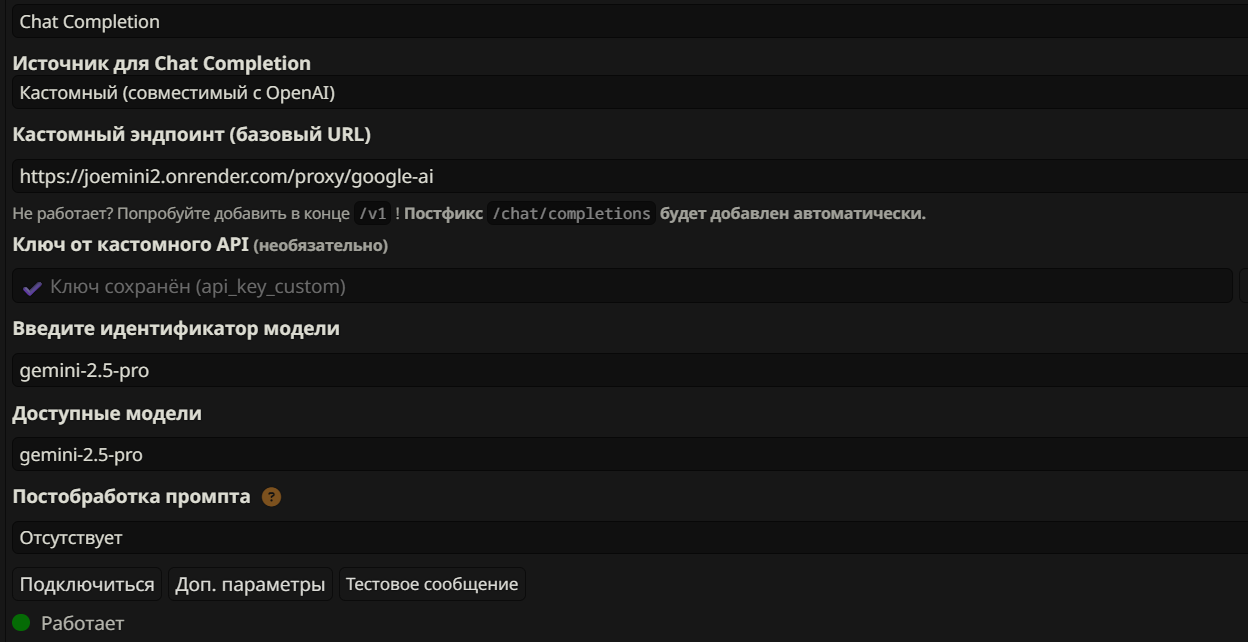Image resolution: width=1256 pixels, height=644 pixels.
Task: Click the green connection status indicator
Action: [21, 623]
